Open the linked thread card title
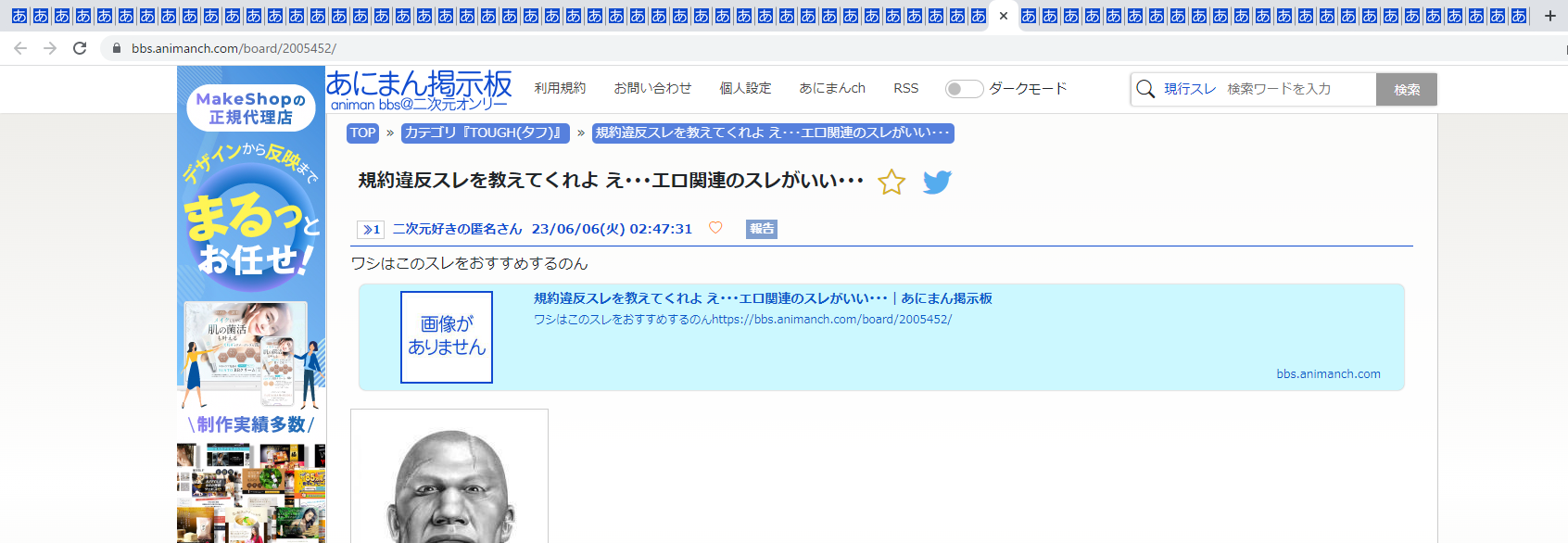The image size is (1568, 543). (763, 298)
